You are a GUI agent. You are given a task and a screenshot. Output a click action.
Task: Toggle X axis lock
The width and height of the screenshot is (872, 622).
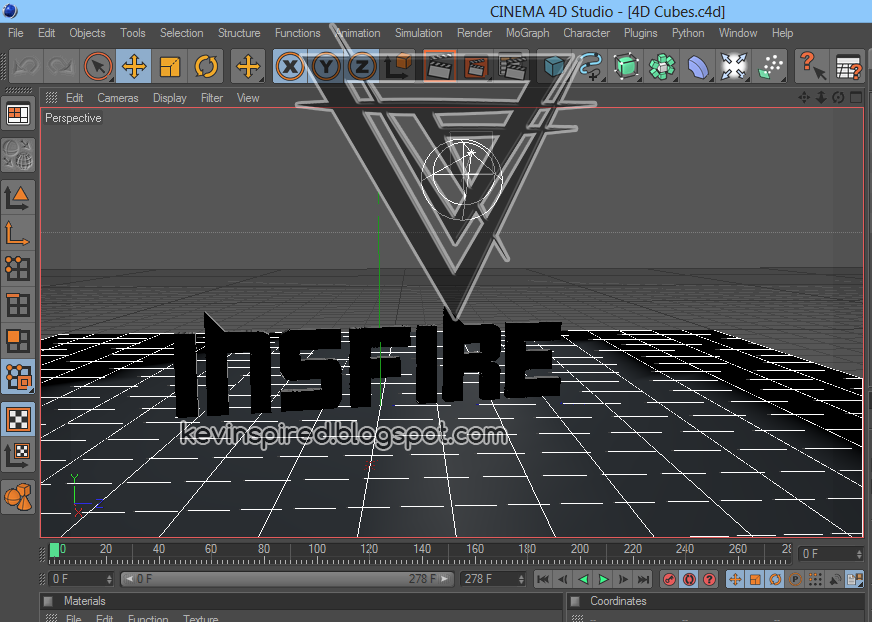coord(290,67)
